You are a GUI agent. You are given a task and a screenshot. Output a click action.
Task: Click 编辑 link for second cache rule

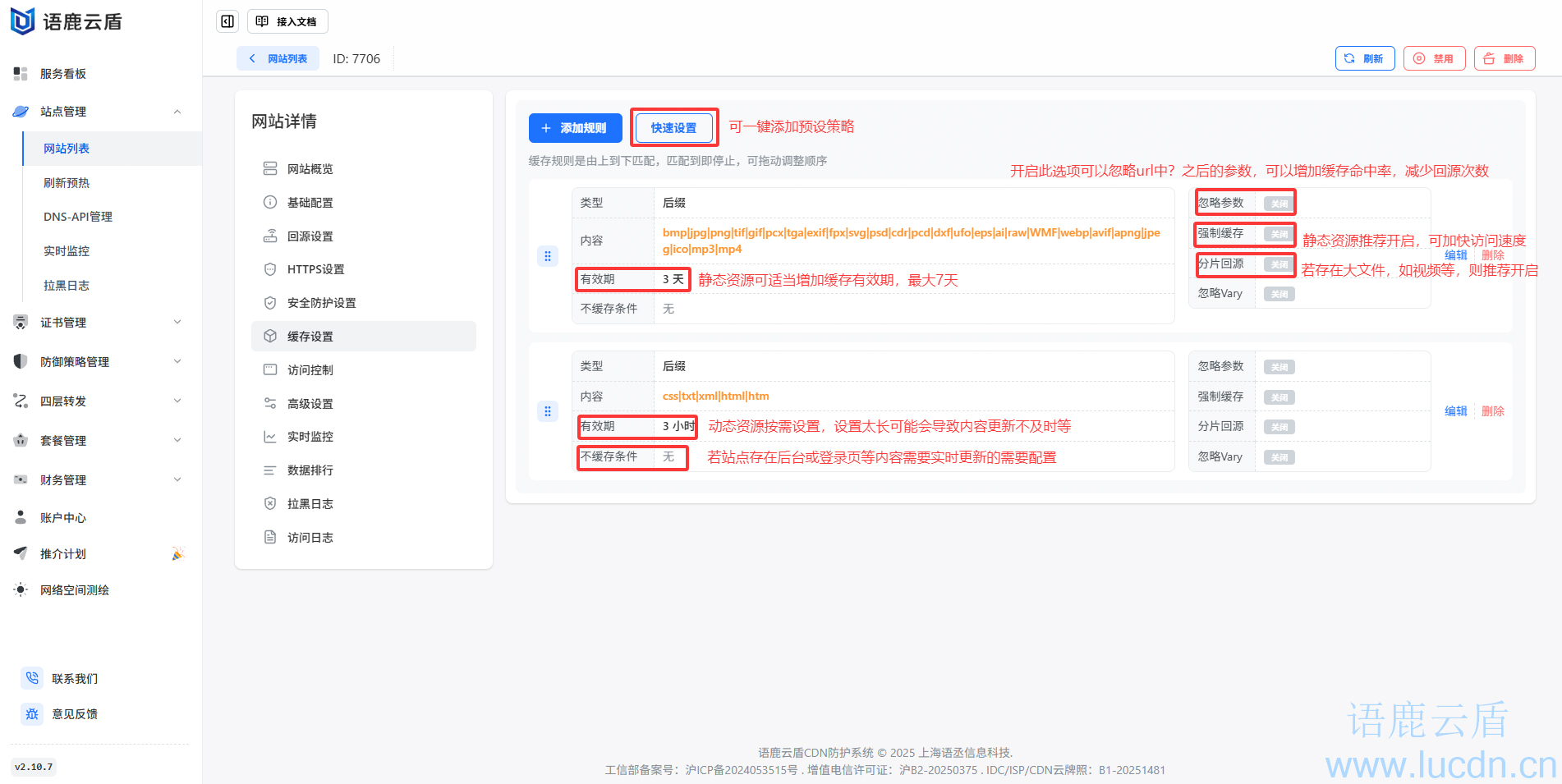(1455, 411)
